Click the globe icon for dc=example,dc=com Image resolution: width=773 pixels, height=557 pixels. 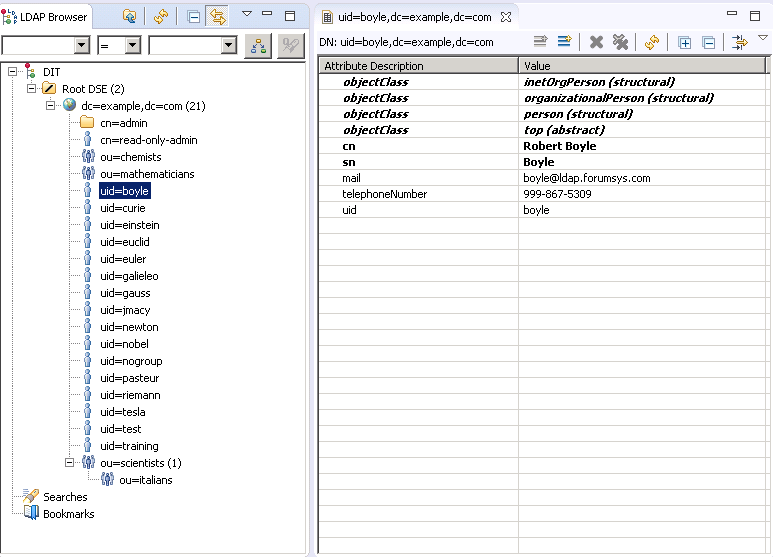pos(70,104)
